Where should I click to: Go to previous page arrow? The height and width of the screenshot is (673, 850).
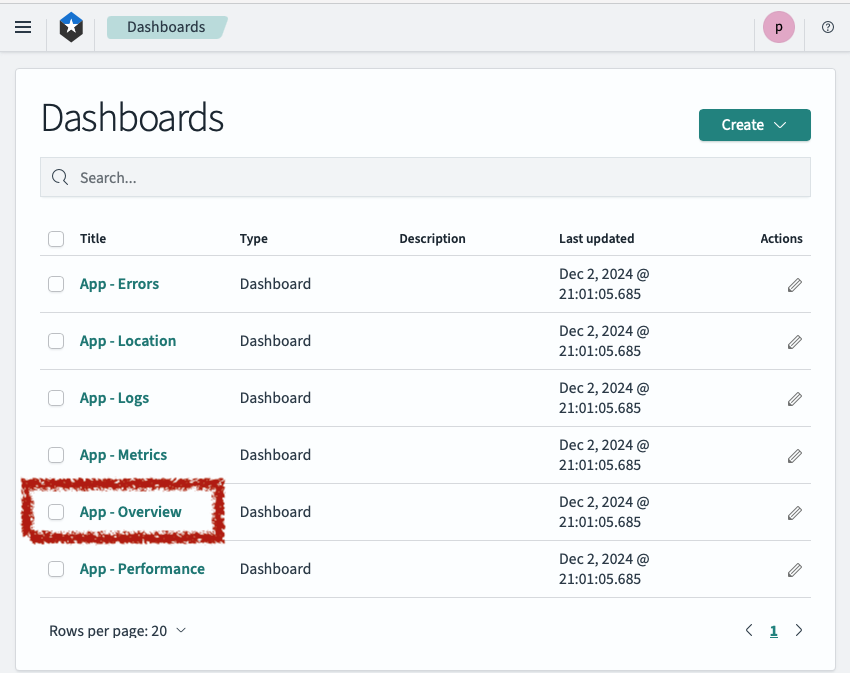pos(749,630)
